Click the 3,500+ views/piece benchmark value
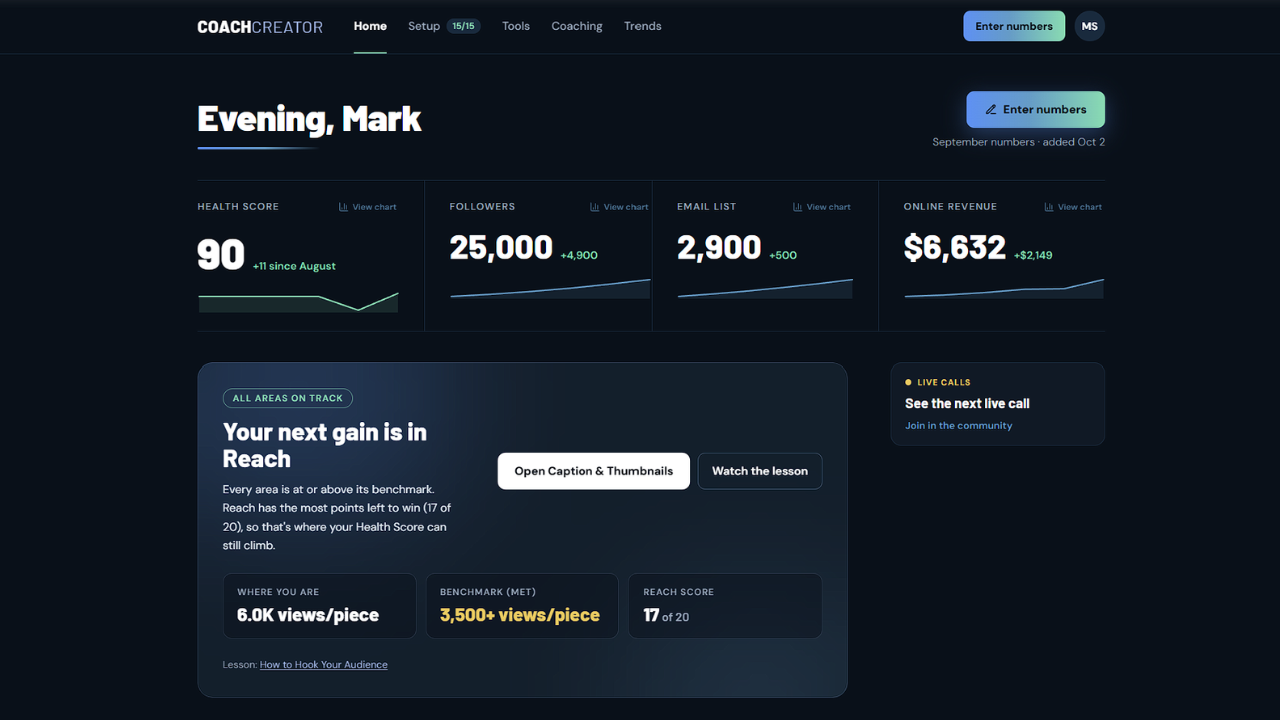Viewport: 1280px width, 720px height. [520, 615]
